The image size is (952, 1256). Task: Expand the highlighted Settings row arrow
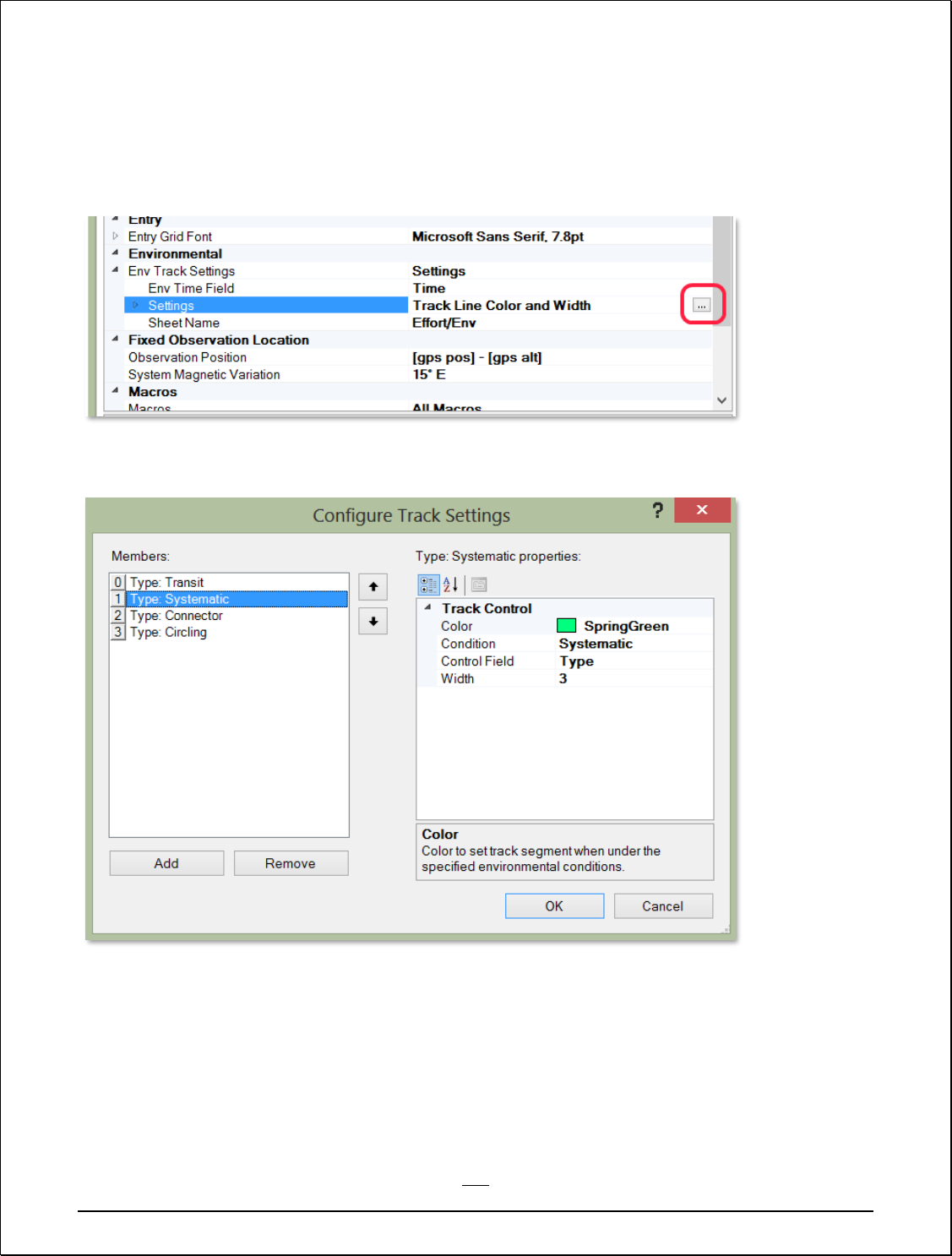tap(135, 305)
